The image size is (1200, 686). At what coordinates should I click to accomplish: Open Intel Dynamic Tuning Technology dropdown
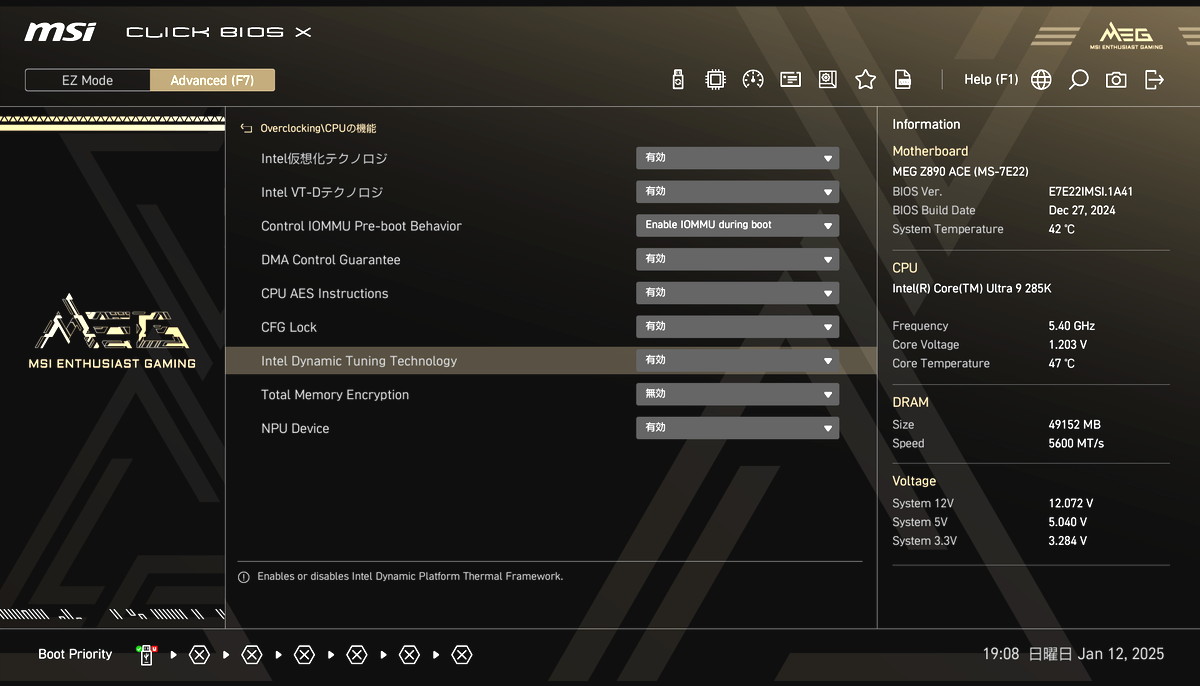(x=737, y=360)
